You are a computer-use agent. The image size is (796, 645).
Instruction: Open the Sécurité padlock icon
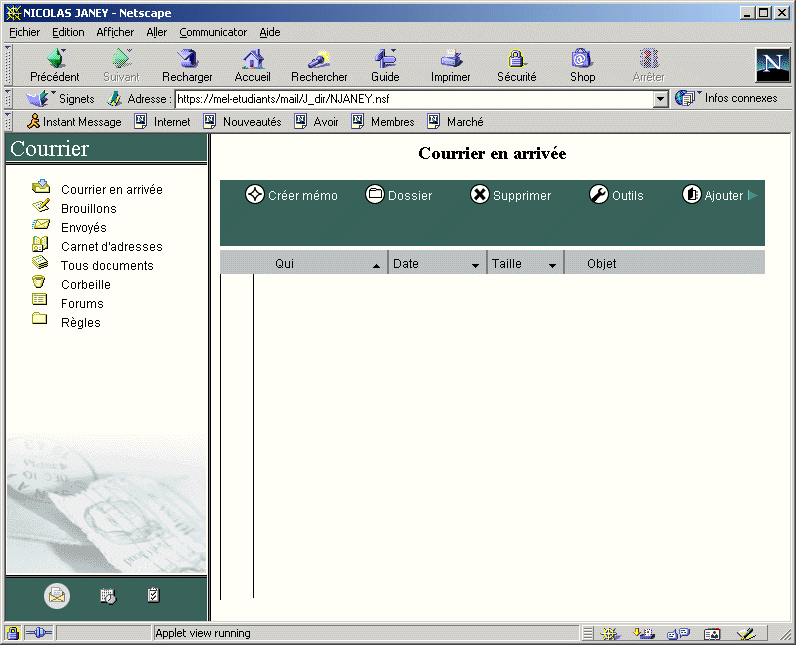[516, 59]
